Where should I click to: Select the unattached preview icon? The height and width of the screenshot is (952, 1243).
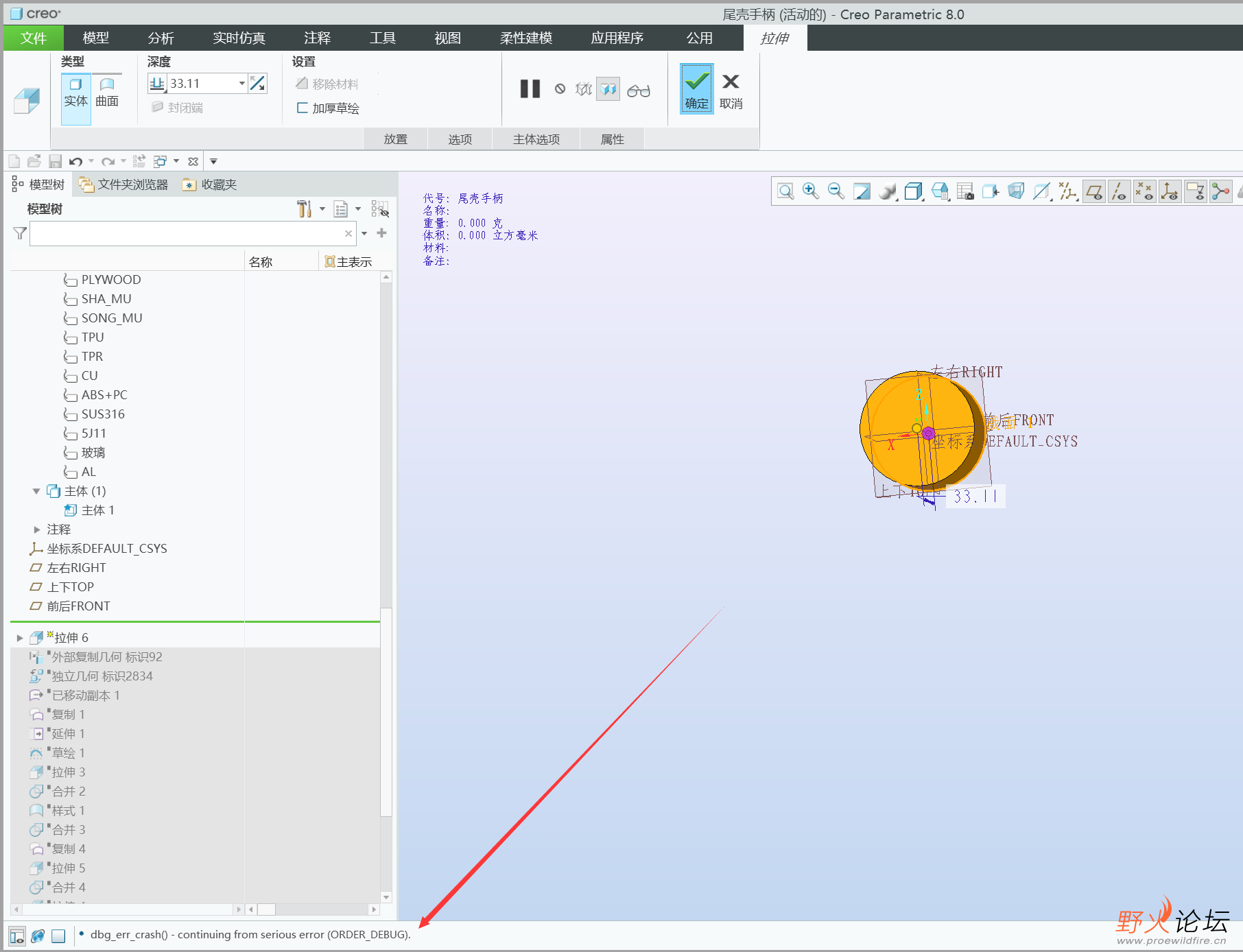583,89
